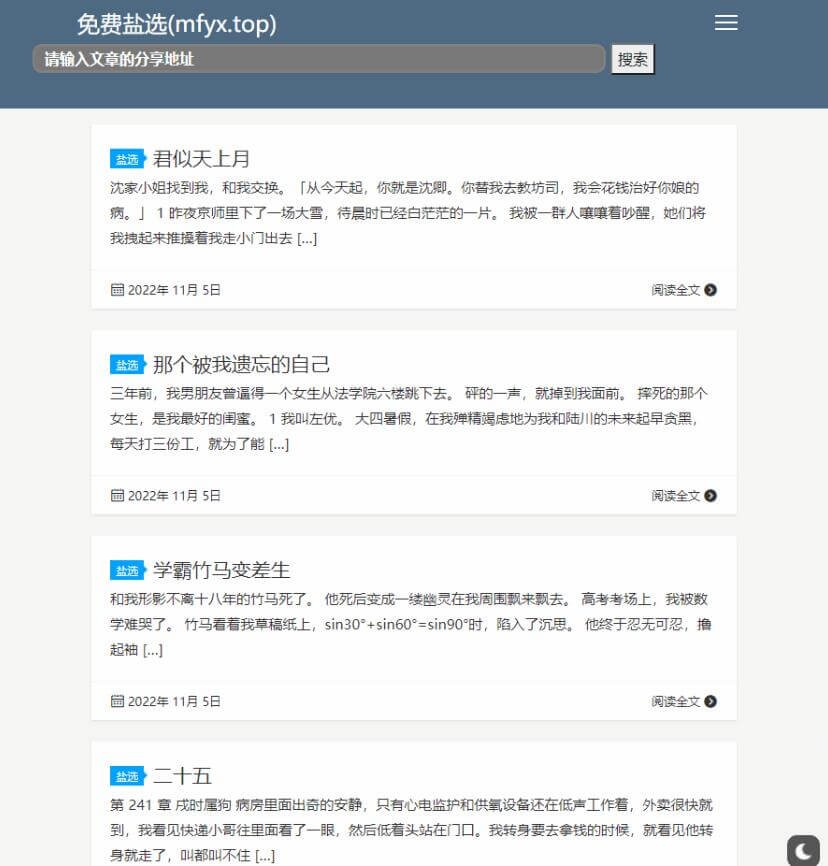
Task: Click 阅读全文 for 那个被我遗忘的自己
Action: (x=675, y=495)
